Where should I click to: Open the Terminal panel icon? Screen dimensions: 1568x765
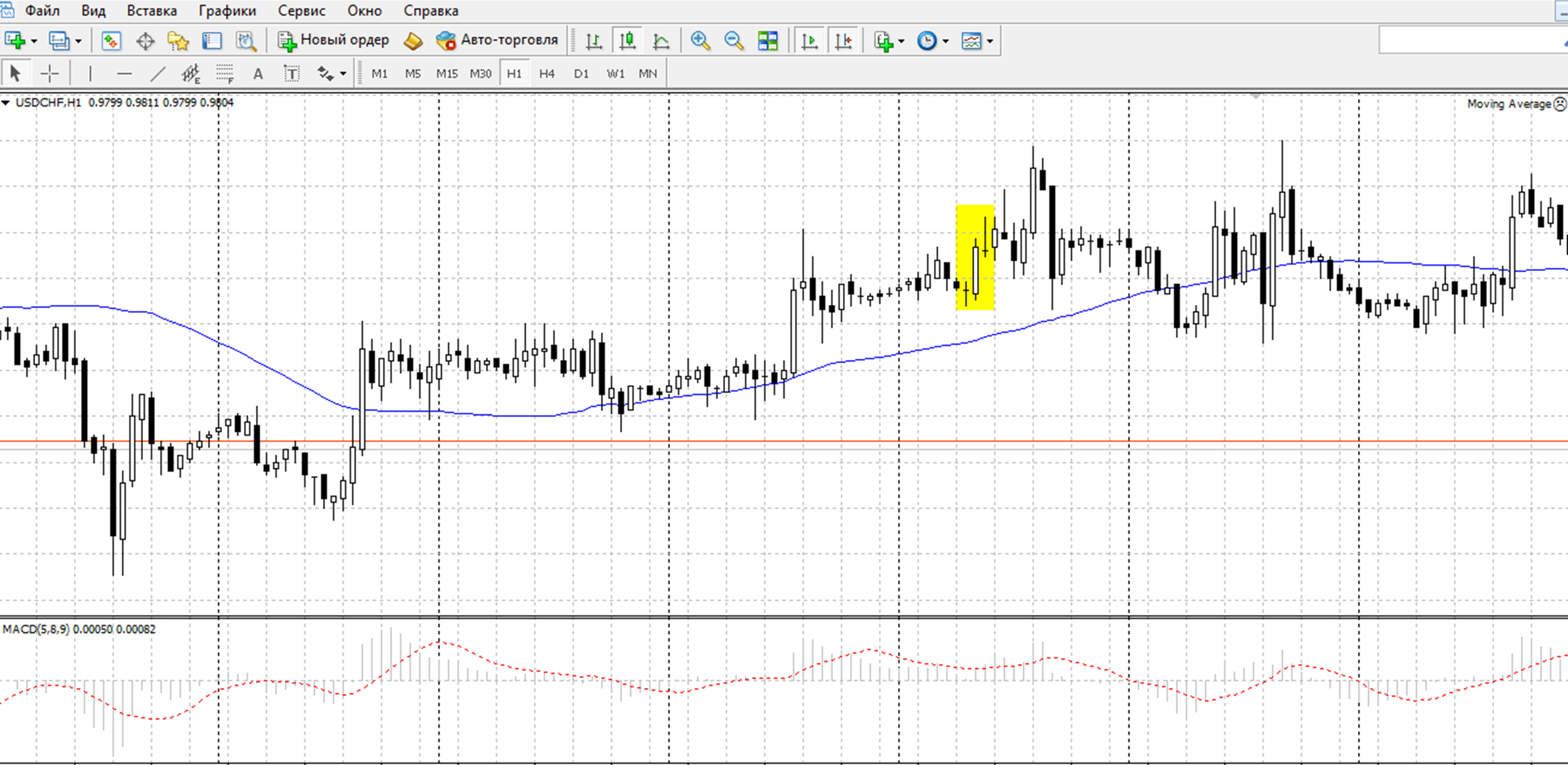[x=212, y=41]
